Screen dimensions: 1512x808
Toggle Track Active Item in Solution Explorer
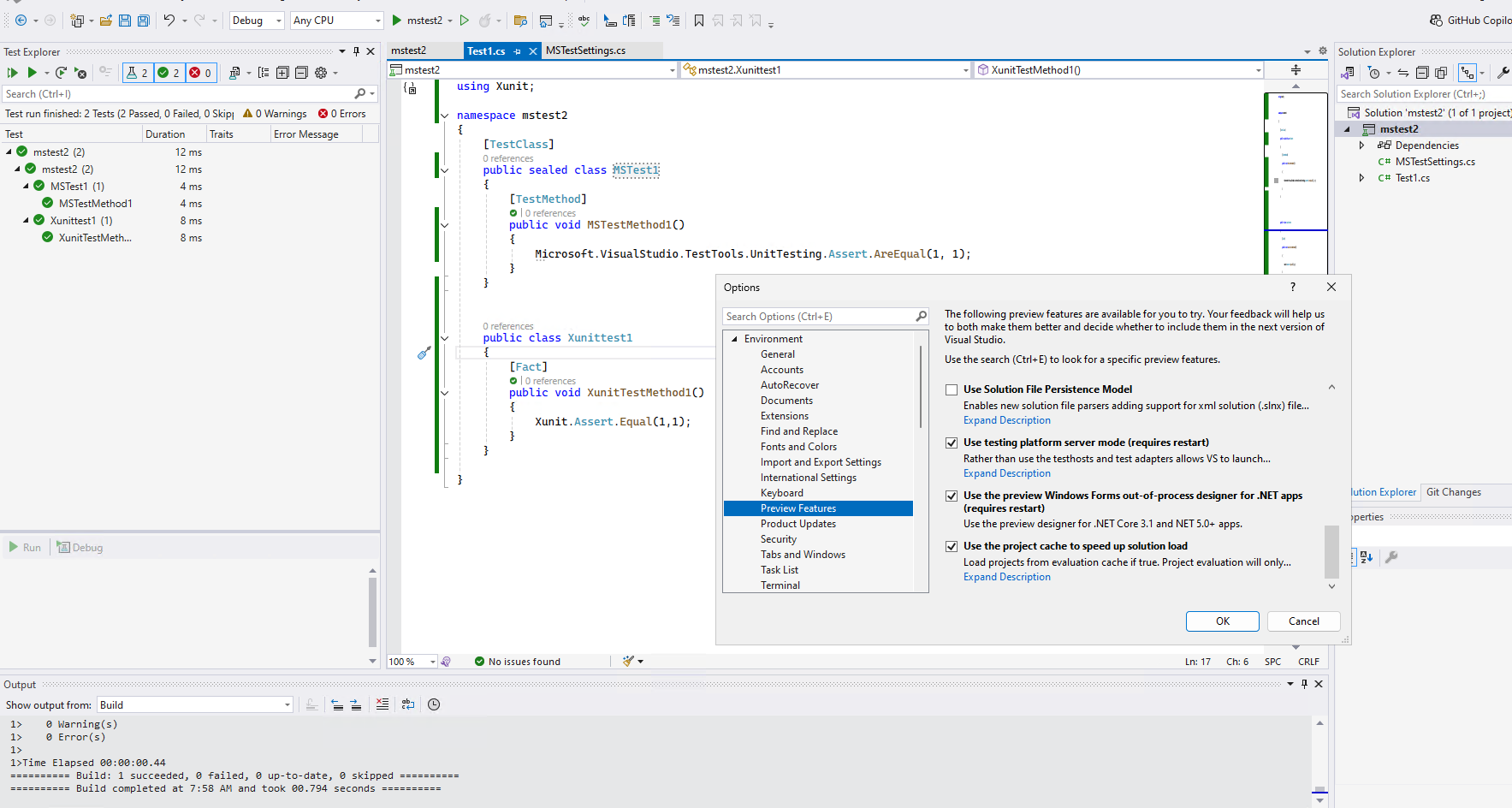coord(1468,73)
